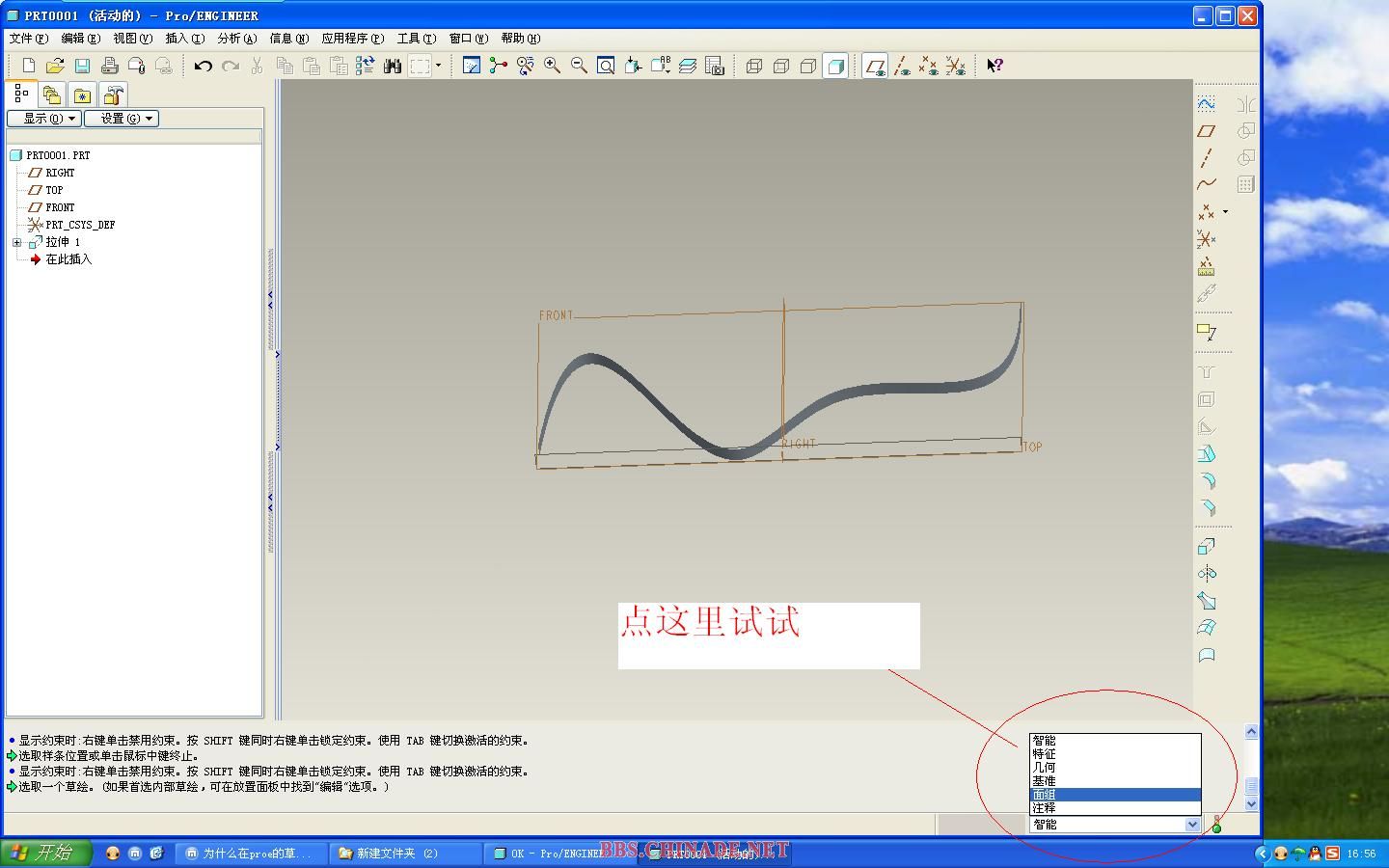Screen dimensions: 1389x868
Task: Open the 显示 dropdown in model tree
Action: click(43, 119)
